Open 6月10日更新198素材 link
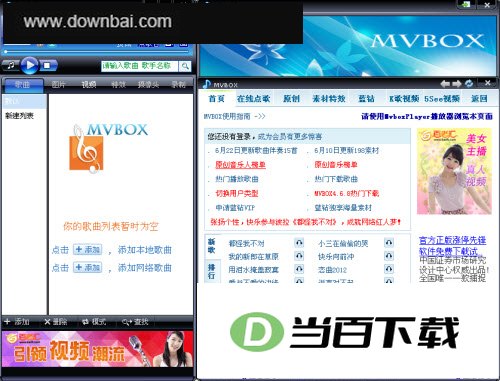This screenshot has width=500, height=381. tap(347, 151)
